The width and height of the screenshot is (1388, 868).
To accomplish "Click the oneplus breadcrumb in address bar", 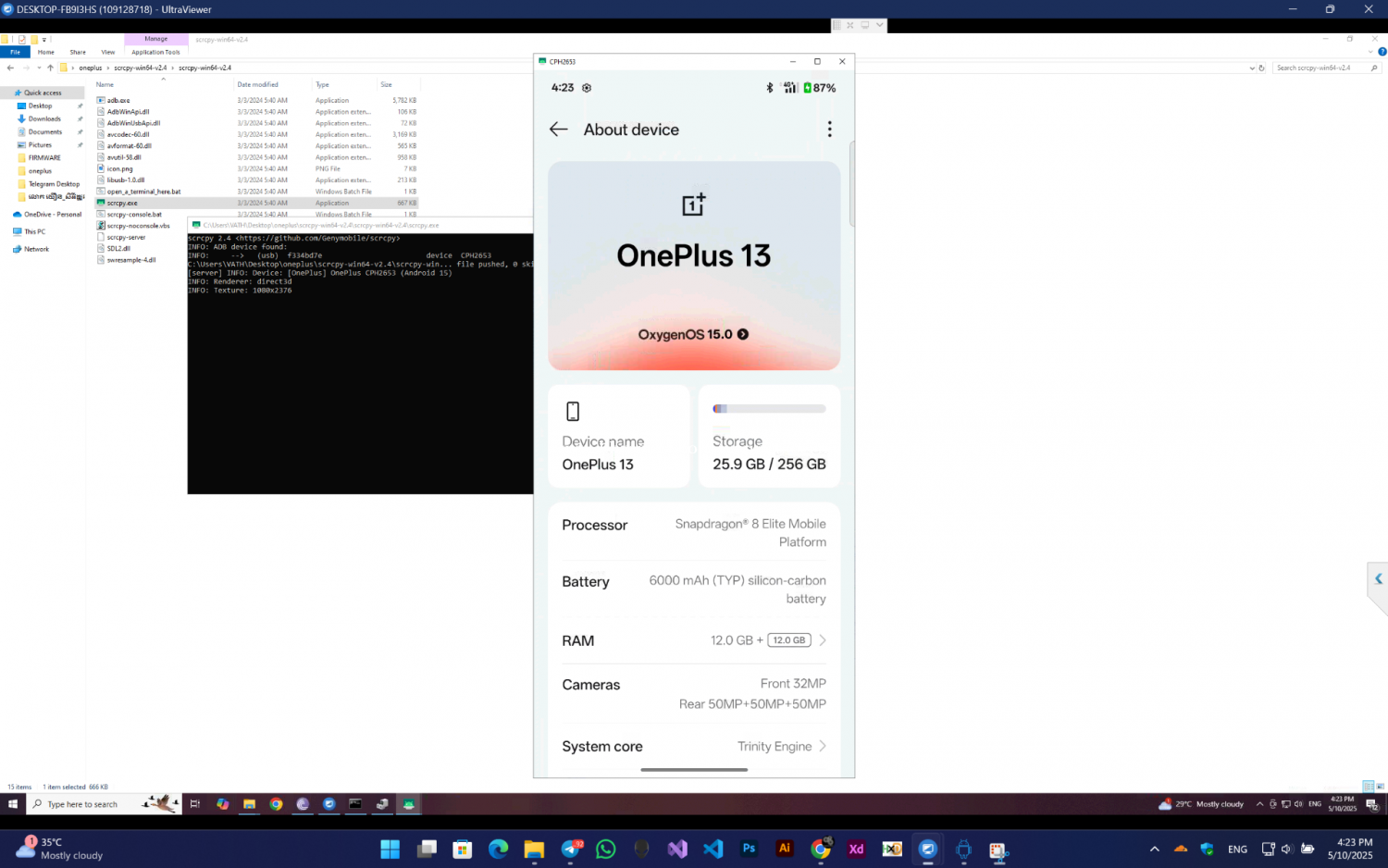I will (x=91, y=68).
